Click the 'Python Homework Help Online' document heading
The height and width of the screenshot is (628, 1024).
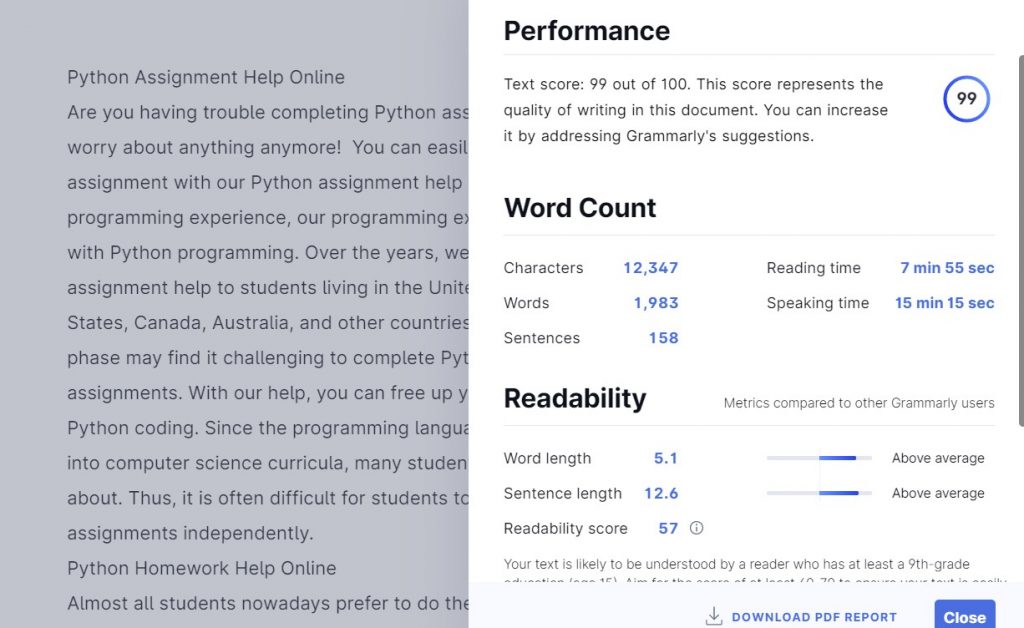(x=201, y=568)
